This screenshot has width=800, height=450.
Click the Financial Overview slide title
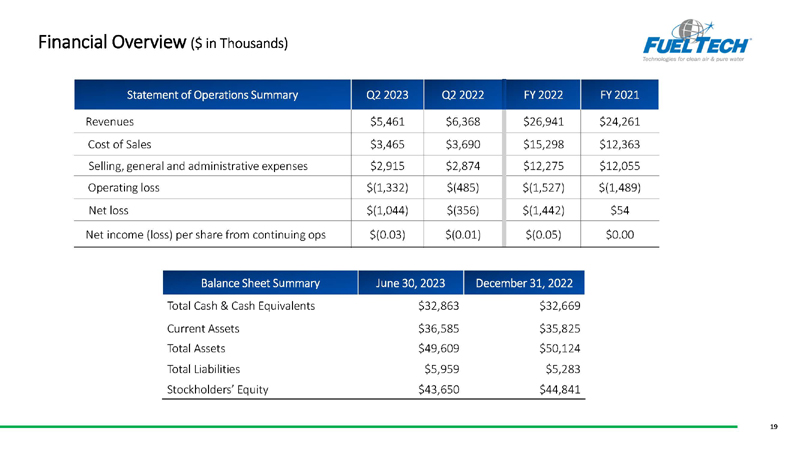tap(163, 42)
